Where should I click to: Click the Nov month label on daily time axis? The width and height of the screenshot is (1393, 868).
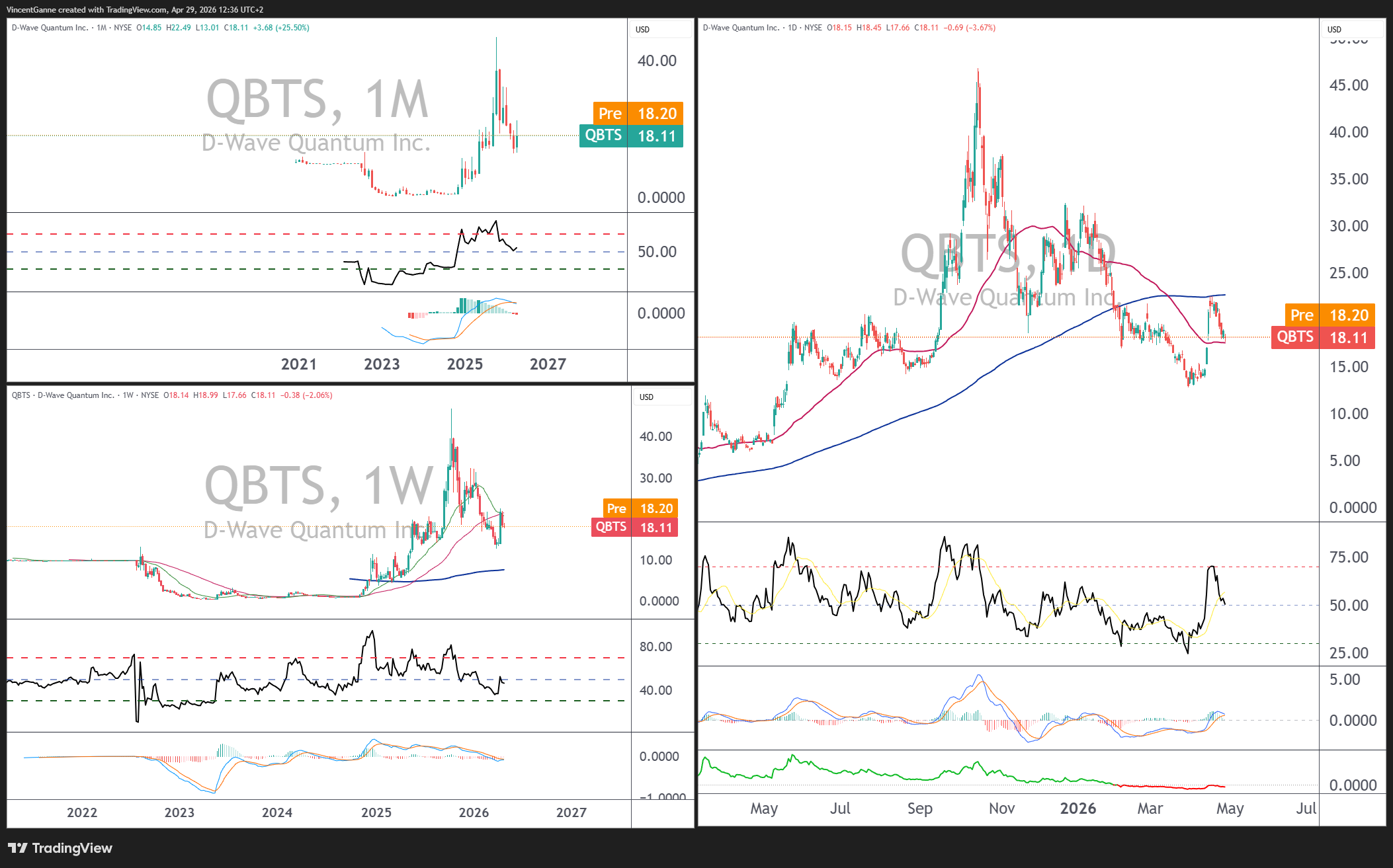point(1002,809)
